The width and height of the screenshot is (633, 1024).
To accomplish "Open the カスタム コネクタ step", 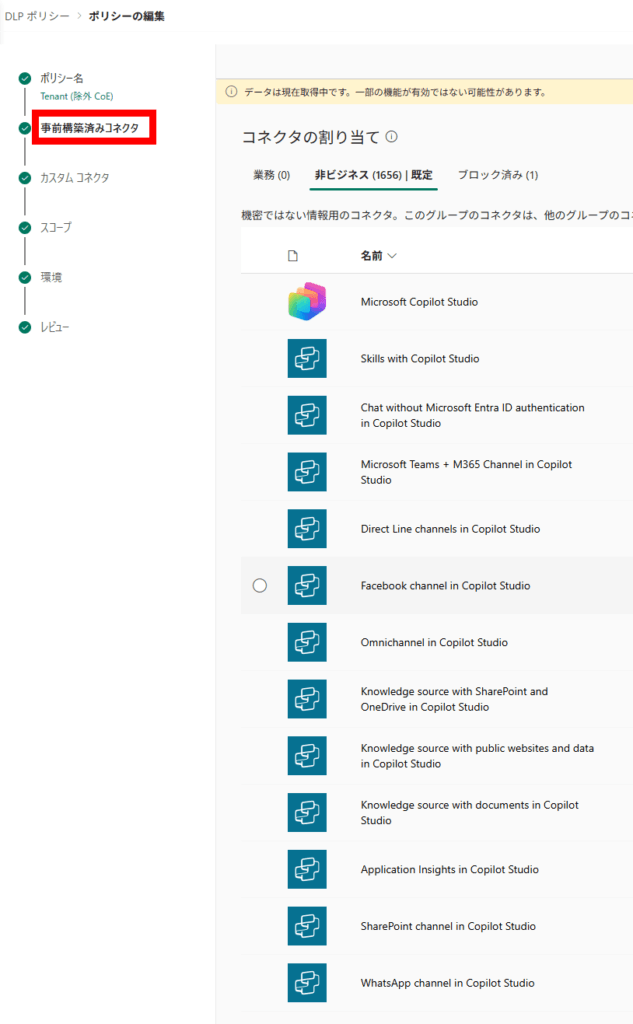I will (x=74, y=178).
